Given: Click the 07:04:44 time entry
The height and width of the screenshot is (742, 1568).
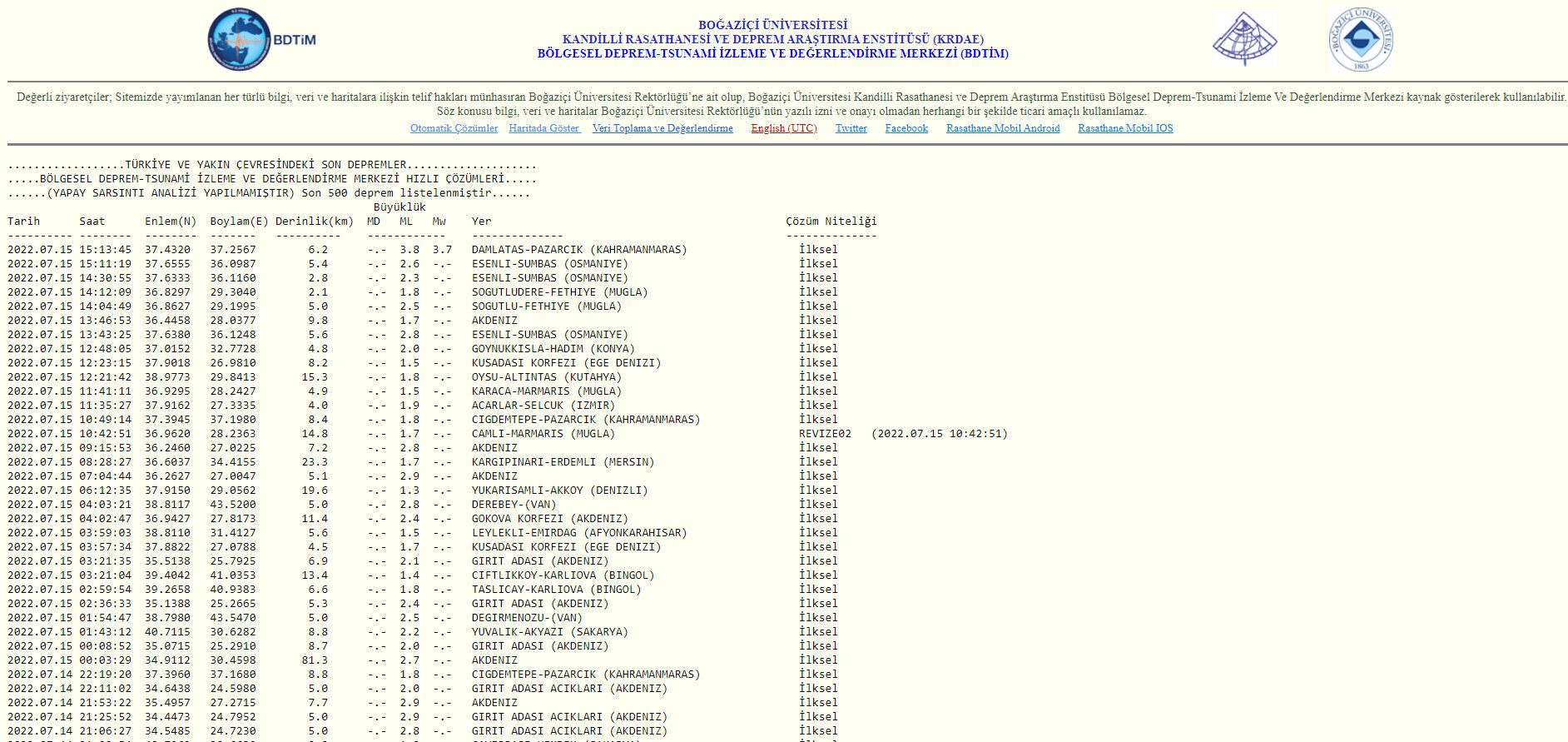Looking at the screenshot, I should point(106,476).
